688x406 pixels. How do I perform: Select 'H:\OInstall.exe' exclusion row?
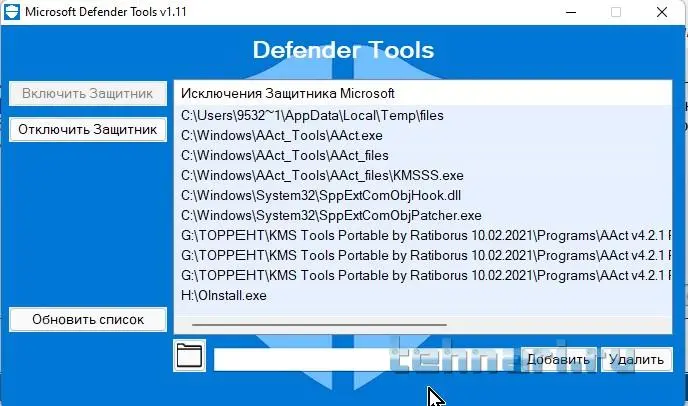(x=423, y=295)
